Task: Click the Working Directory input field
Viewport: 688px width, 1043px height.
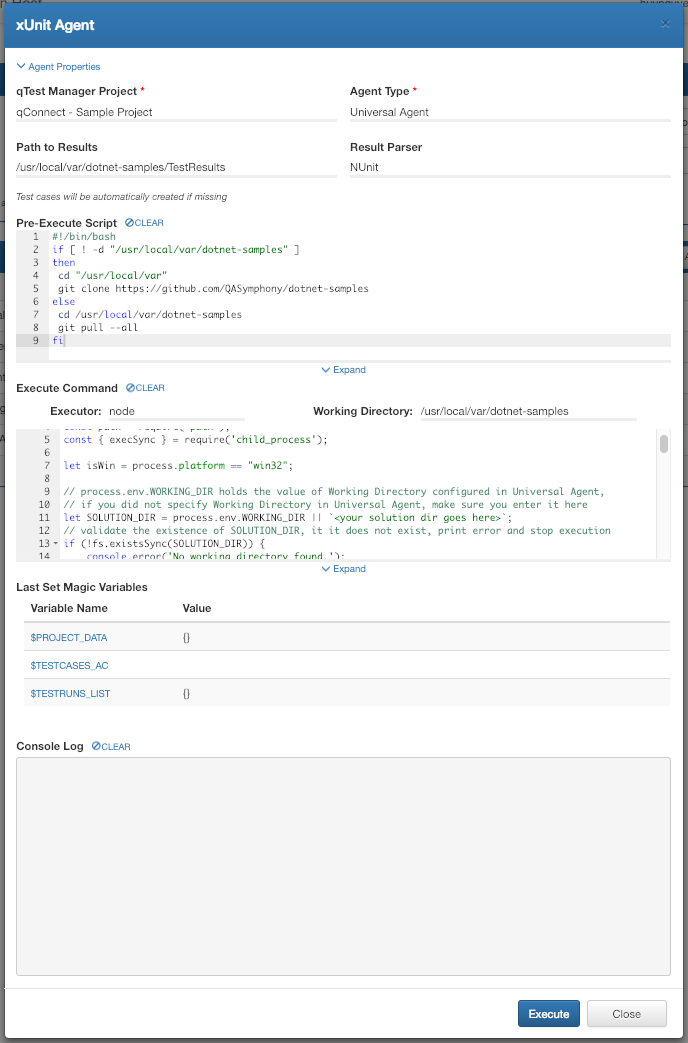Action: 527,411
